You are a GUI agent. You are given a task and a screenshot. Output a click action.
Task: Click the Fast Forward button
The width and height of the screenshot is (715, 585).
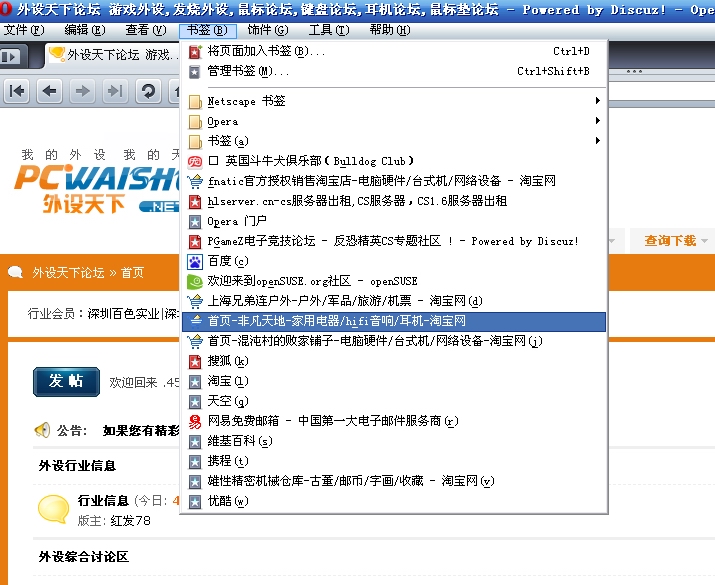[x=115, y=91]
